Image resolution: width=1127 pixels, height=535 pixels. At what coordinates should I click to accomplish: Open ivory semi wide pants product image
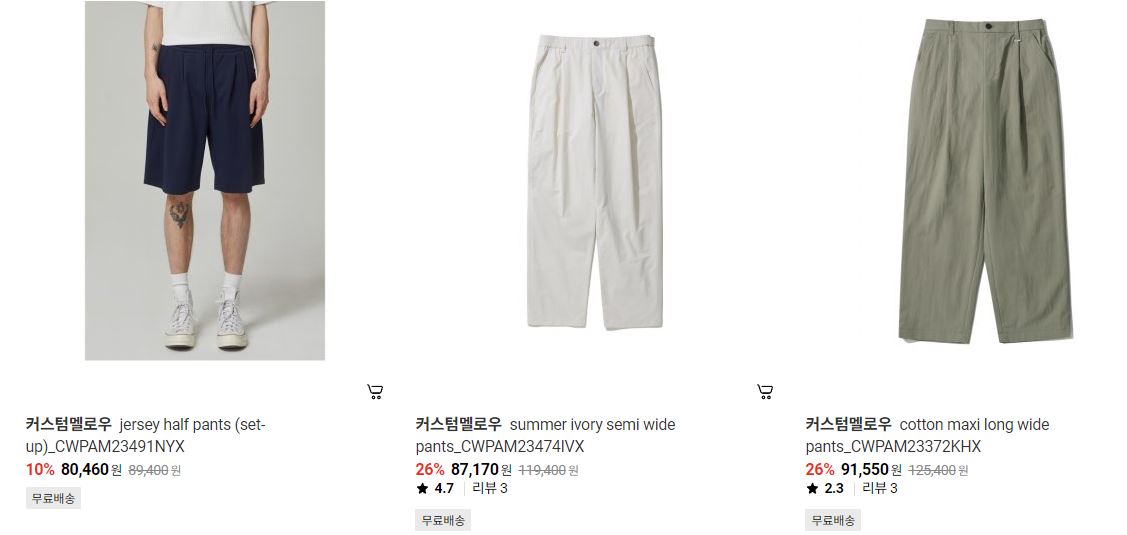[594, 180]
